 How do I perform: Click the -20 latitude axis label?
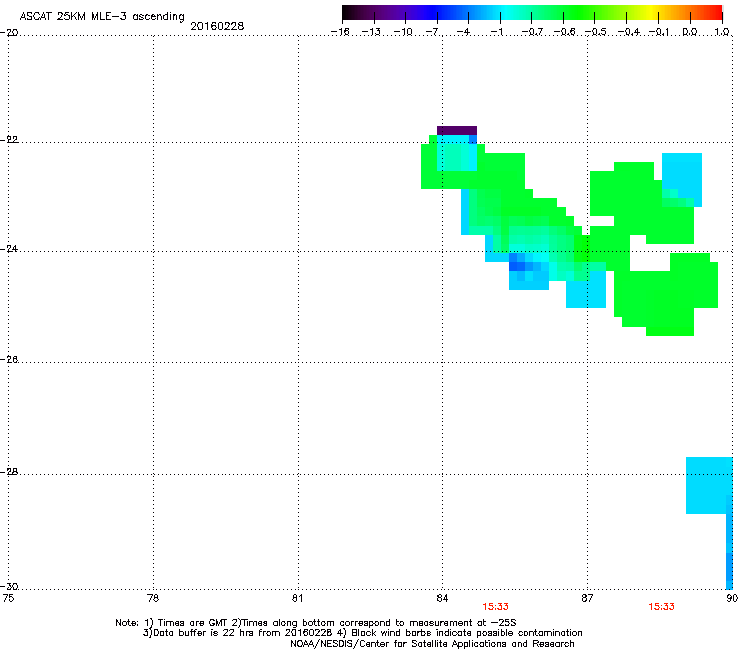coord(9,33)
